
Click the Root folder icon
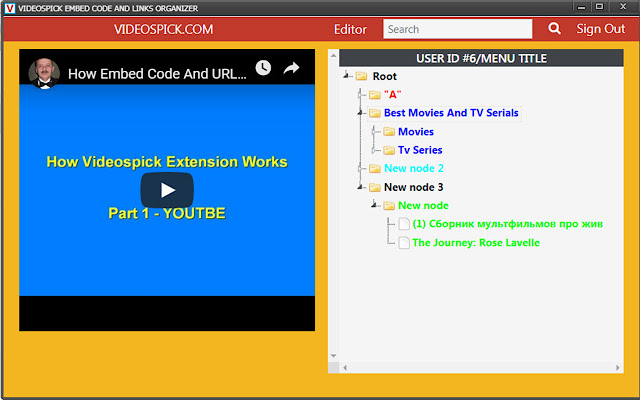point(361,76)
